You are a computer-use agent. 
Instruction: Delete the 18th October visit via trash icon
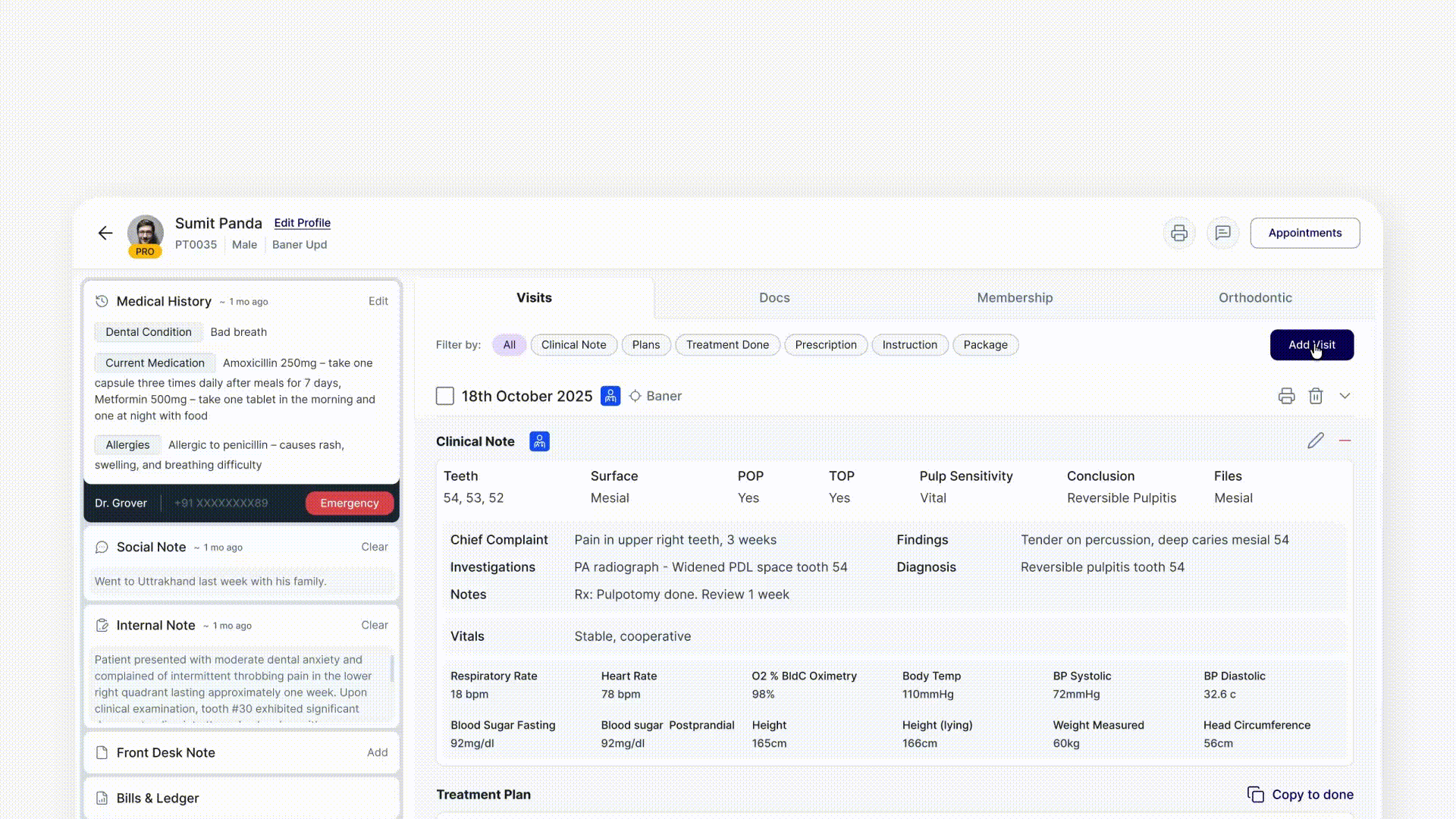coord(1316,395)
